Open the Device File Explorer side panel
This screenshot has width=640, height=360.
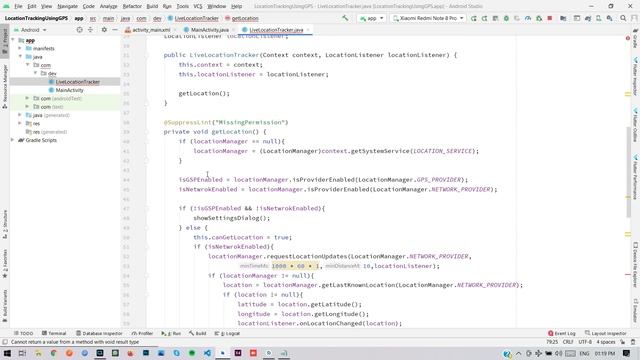636,264
